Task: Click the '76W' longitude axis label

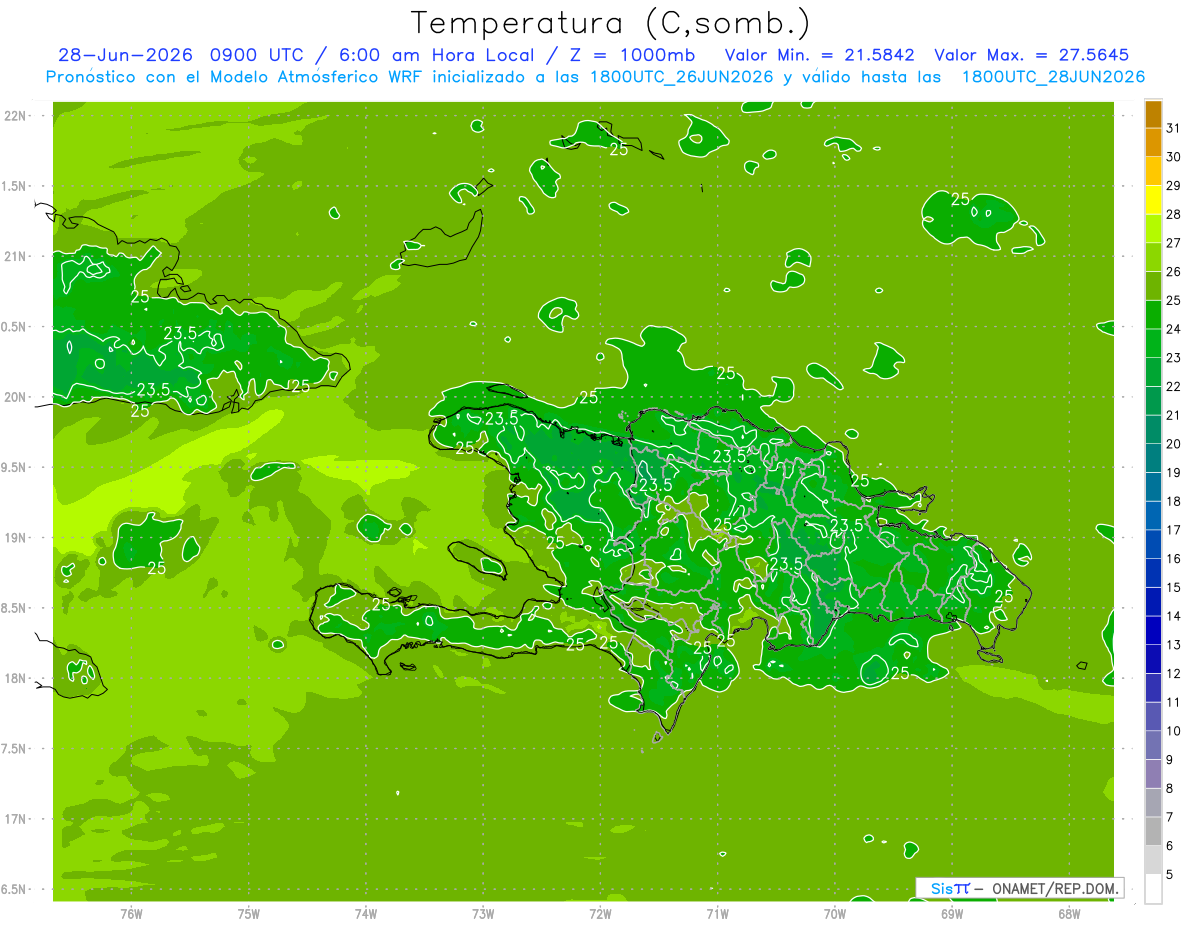Action: pos(131,913)
